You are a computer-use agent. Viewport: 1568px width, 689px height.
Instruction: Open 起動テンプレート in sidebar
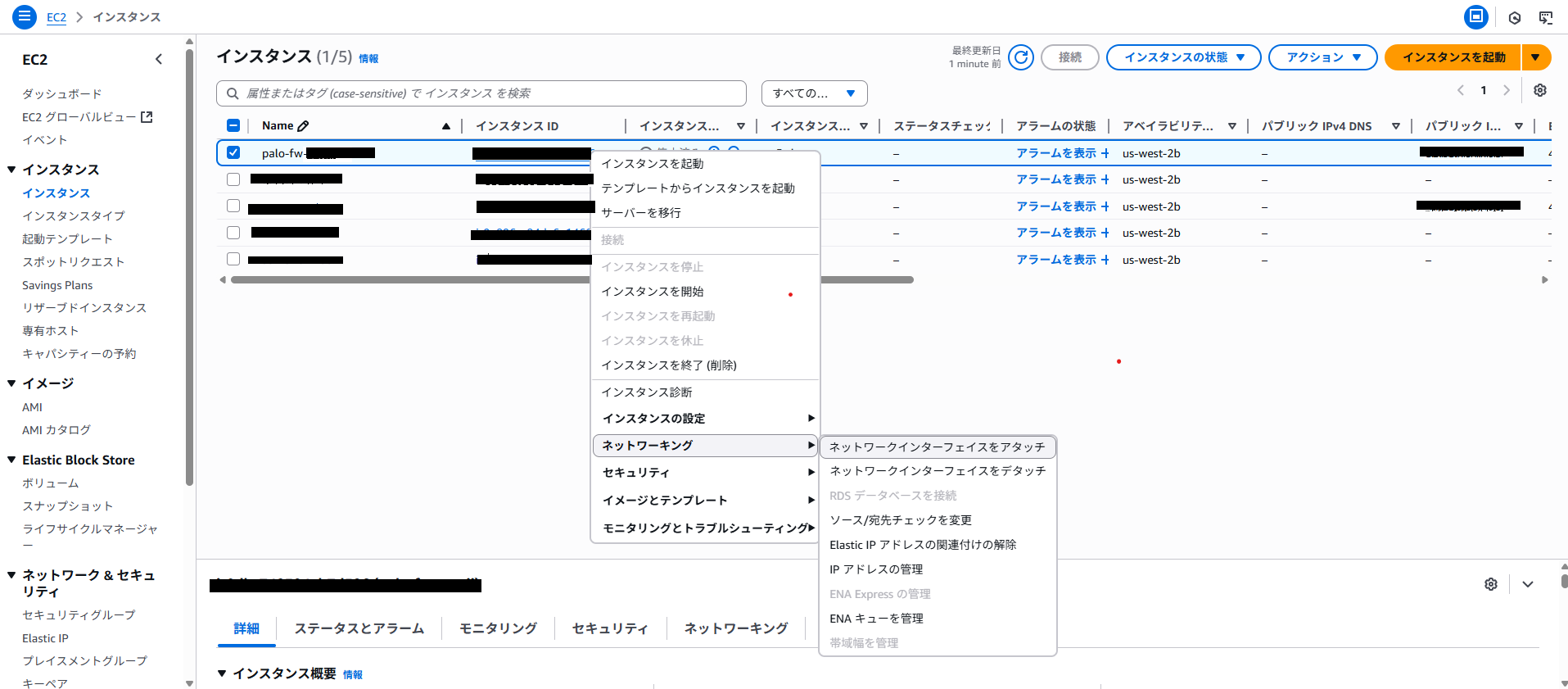67,239
